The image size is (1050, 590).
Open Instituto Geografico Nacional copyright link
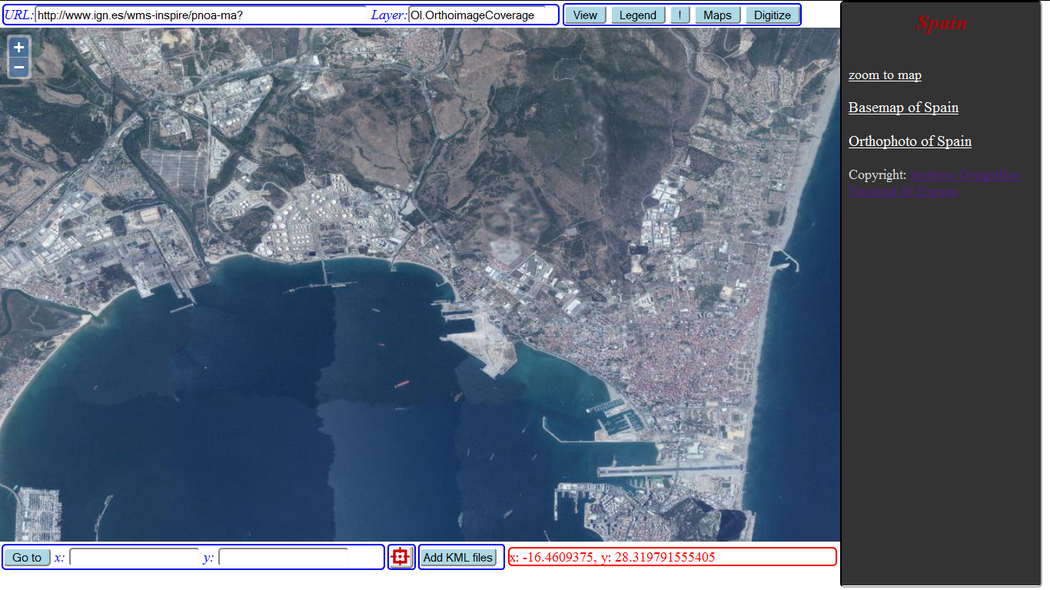tap(964, 175)
